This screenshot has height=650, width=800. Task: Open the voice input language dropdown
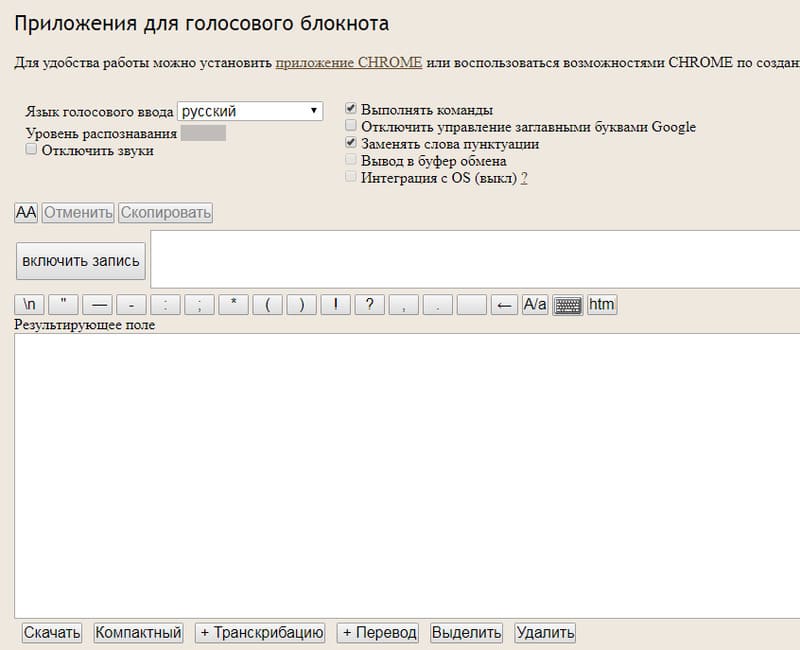click(250, 111)
